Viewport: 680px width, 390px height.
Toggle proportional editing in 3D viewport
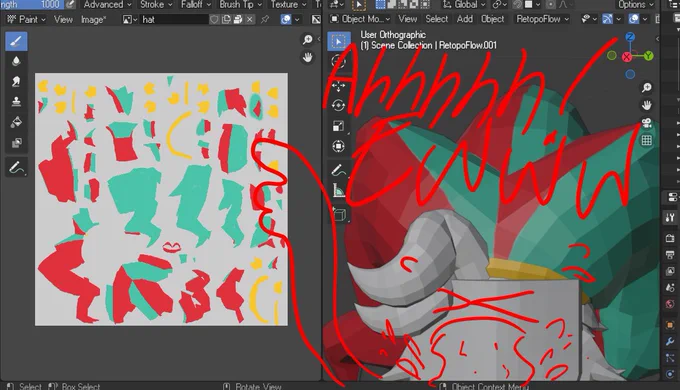click(x=550, y=4)
